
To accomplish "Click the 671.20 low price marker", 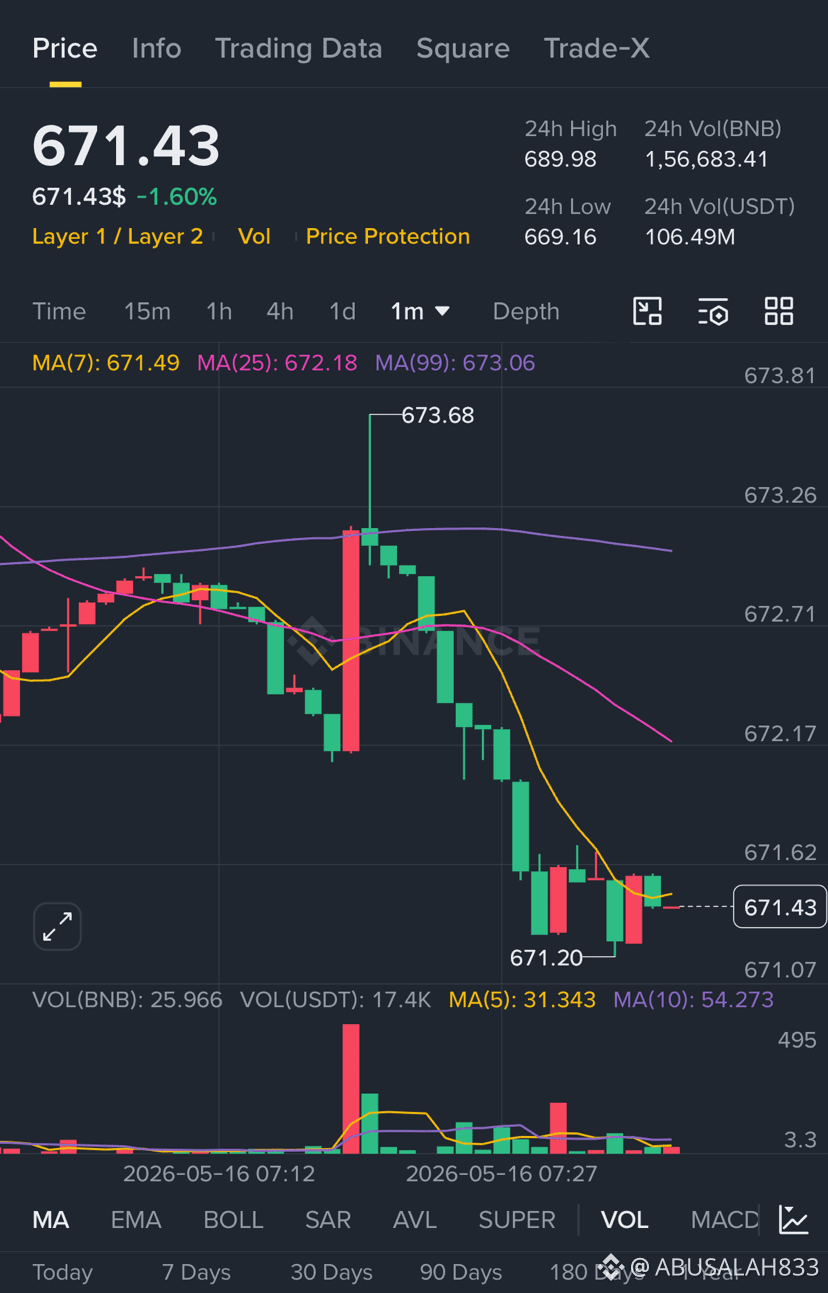I will pos(546,958).
